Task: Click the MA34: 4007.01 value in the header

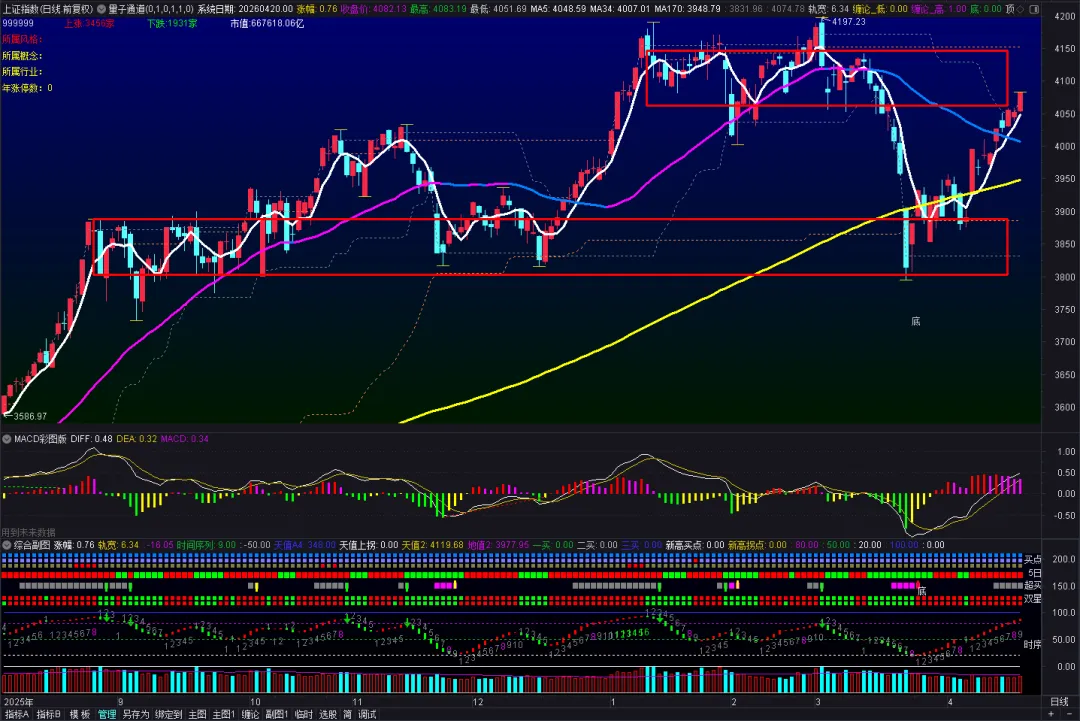Action: (620, 9)
